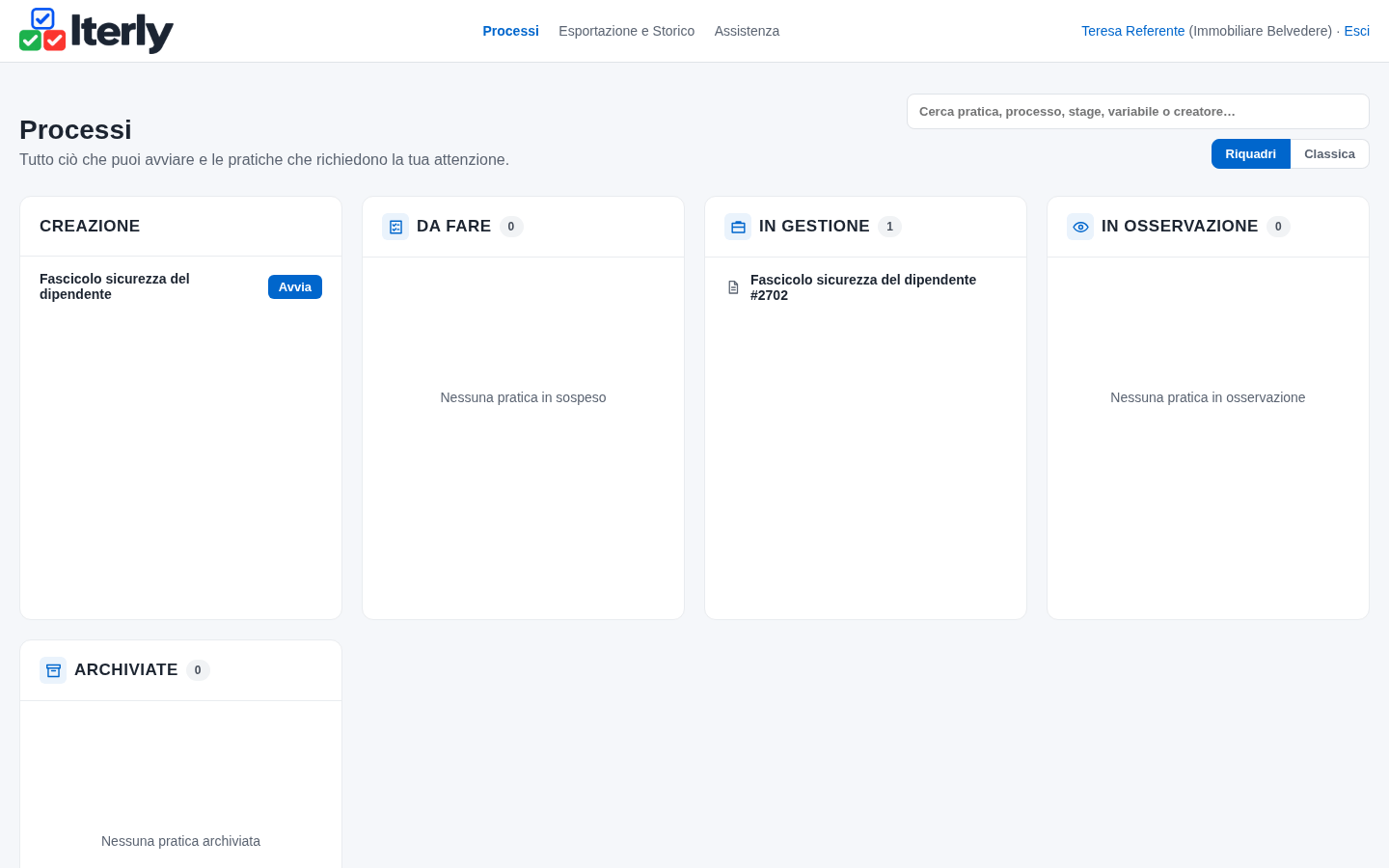Click the Archiviate heading text
Viewport: 1389px width, 868px height.
tap(126, 670)
